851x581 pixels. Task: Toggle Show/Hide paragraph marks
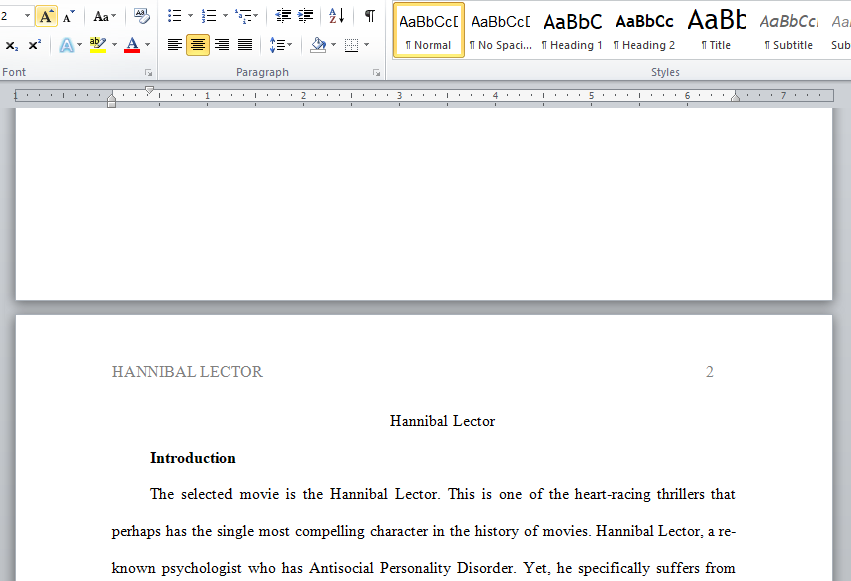[370, 16]
